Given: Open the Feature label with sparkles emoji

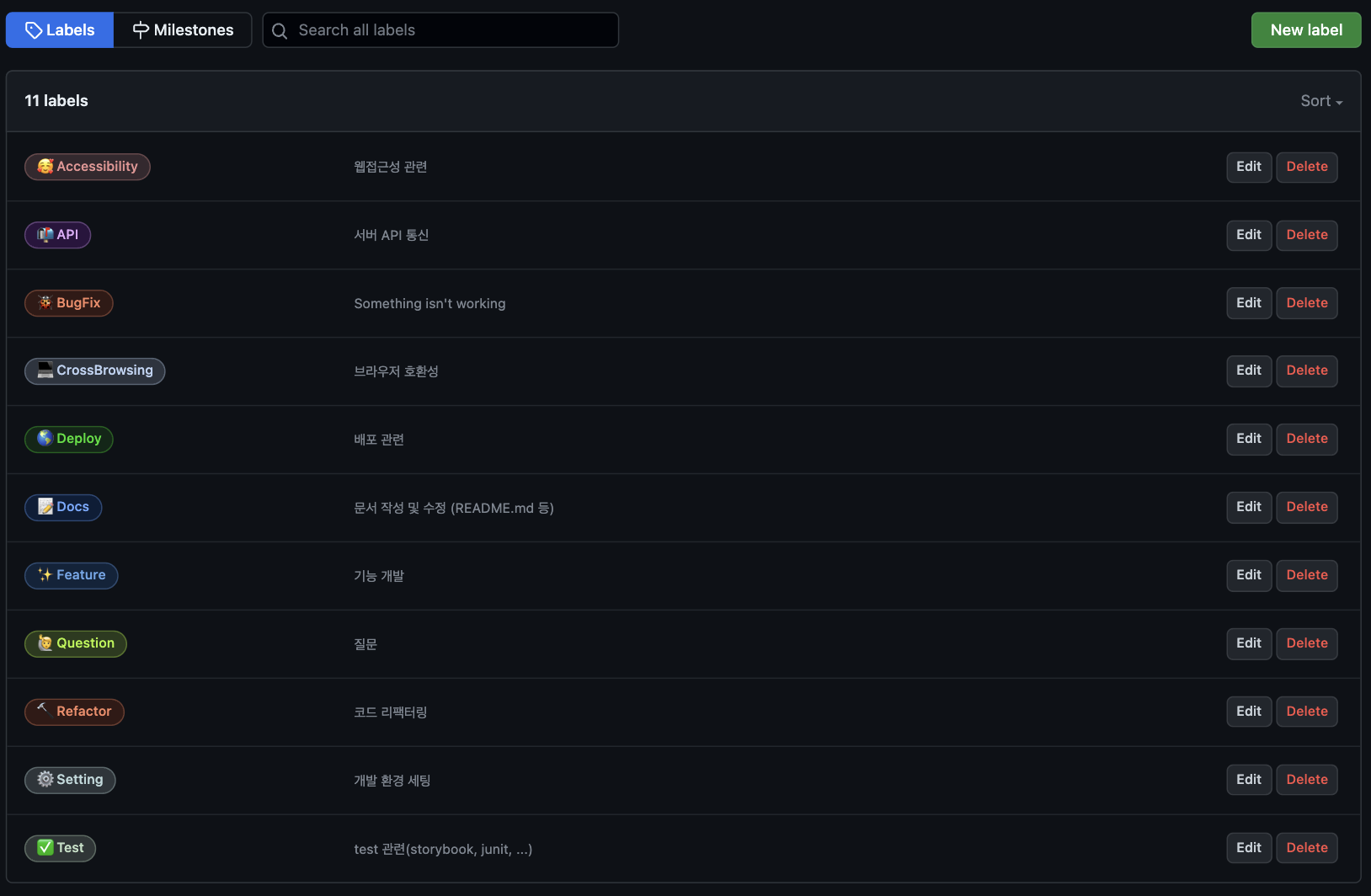Looking at the screenshot, I should (x=72, y=575).
